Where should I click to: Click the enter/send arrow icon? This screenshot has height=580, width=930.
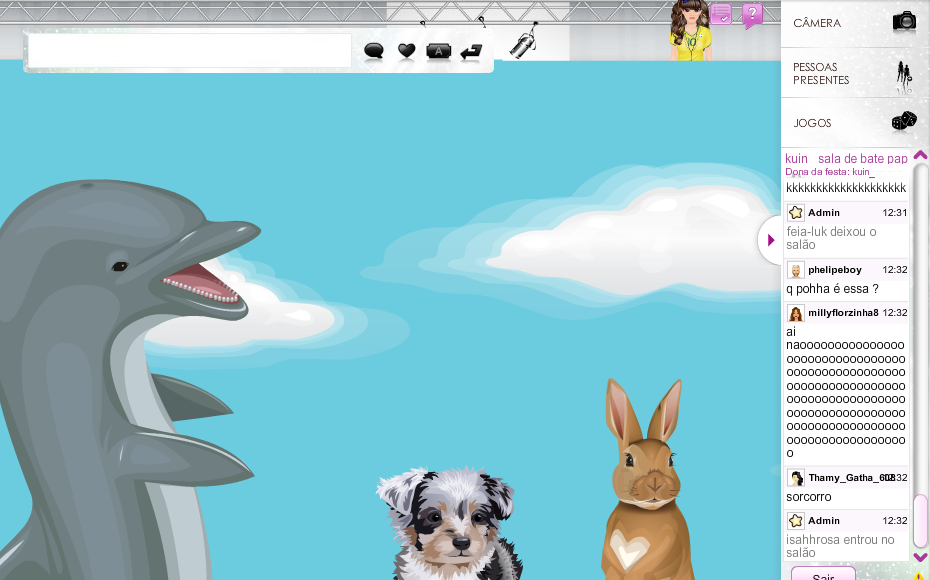[x=471, y=52]
